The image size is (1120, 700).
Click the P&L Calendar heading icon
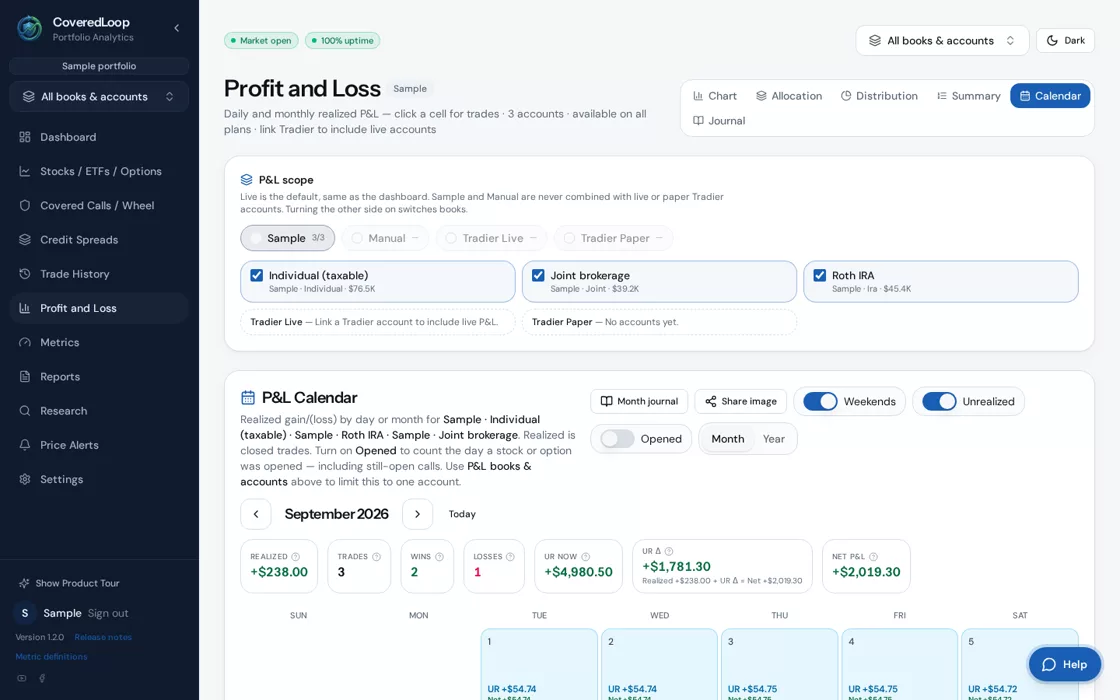248,398
